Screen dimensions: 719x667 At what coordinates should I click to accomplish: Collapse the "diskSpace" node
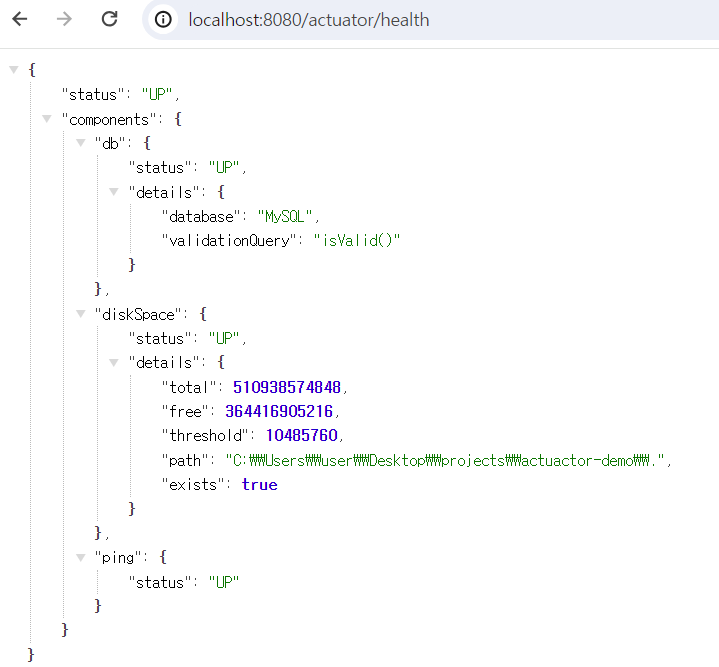pos(81,314)
